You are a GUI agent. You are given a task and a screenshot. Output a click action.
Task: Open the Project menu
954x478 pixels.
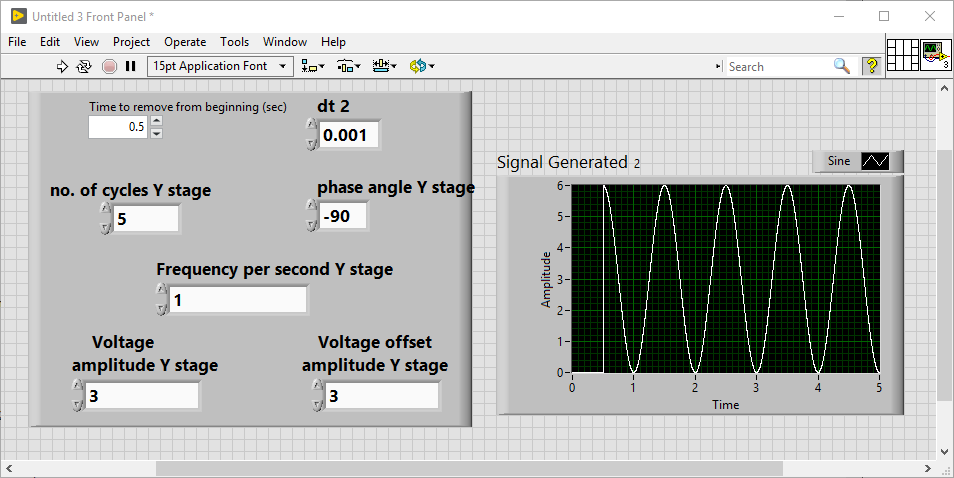pos(131,42)
